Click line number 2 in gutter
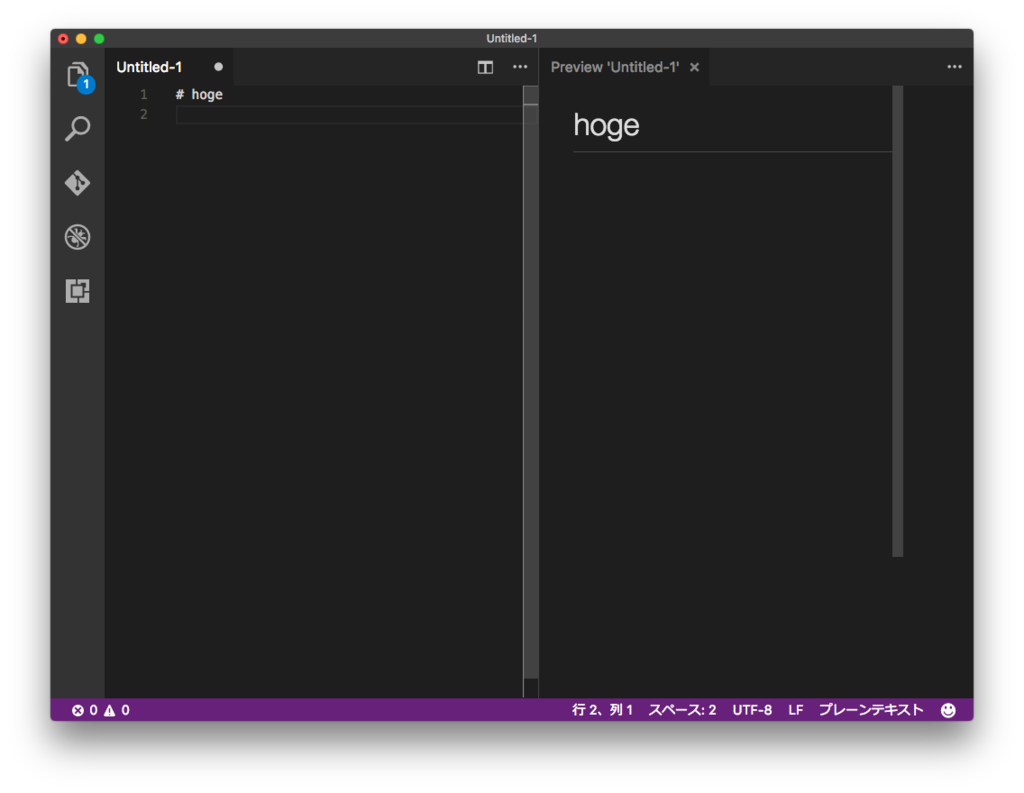This screenshot has width=1024, height=793. point(144,114)
